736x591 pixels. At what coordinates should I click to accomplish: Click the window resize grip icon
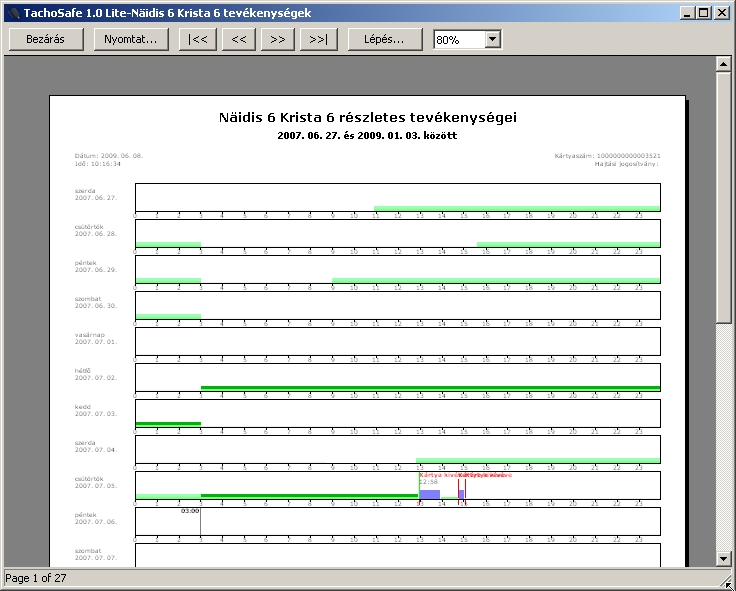[x=726, y=581]
